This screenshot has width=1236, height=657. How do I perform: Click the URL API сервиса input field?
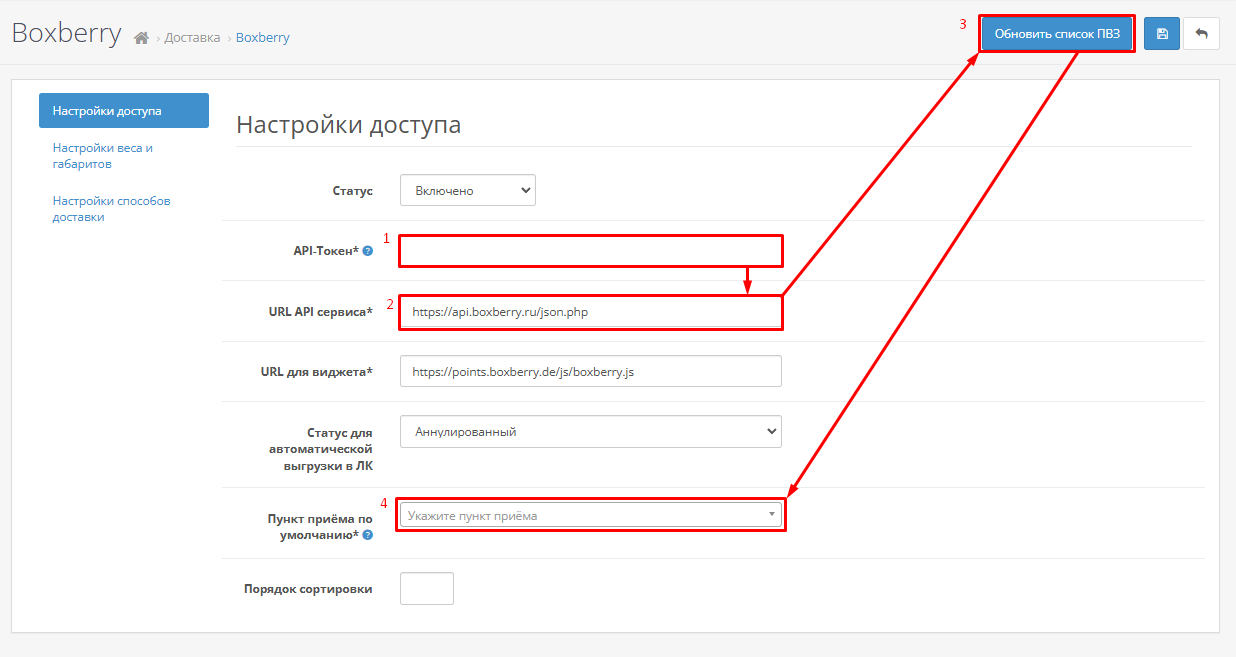pos(591,312)
